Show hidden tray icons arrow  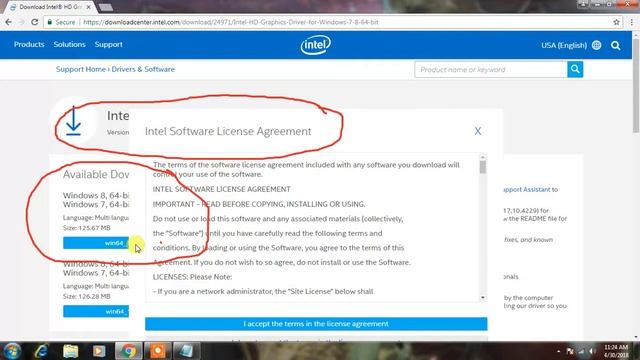(x=558, y=351)
